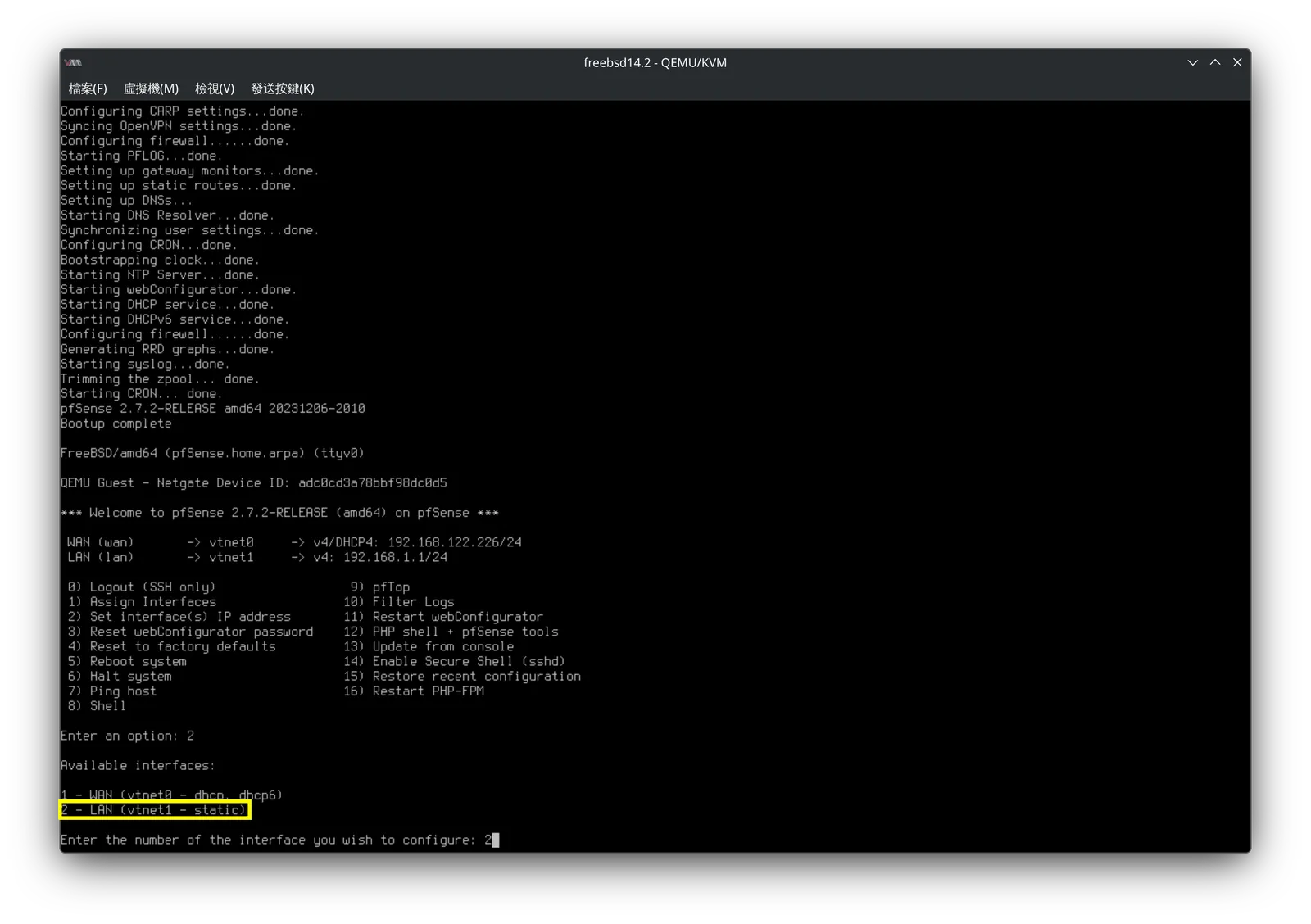The image size is (1311, 924).
Task: Click option '16) Restart PHP-FPM'
Action: [414, 691]
